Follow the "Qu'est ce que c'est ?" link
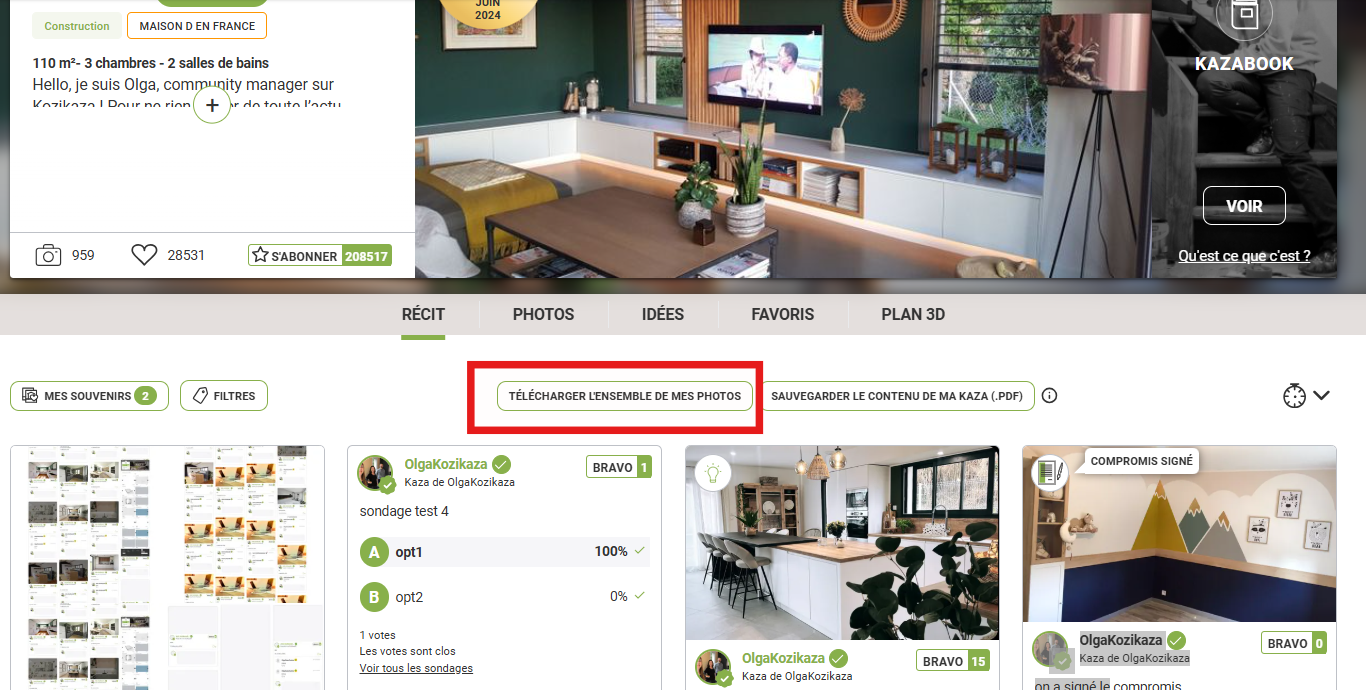 click(1244, 256)
